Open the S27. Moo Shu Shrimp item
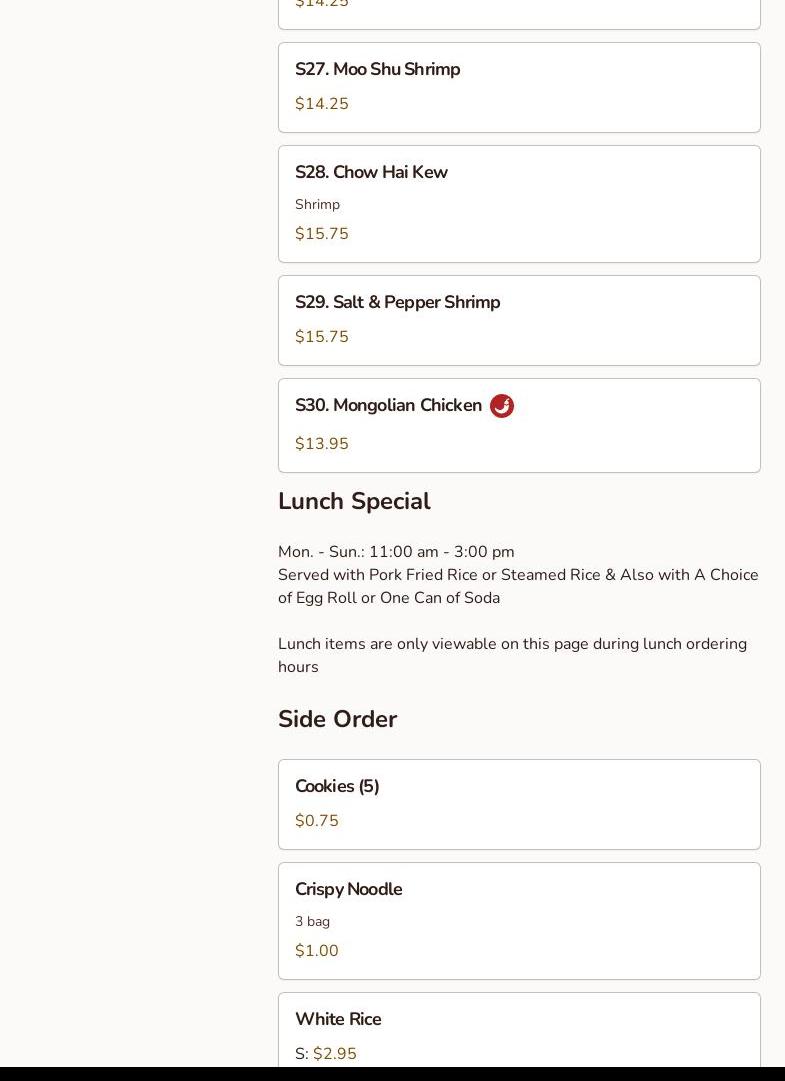Viewport: 785px width, 1081px height. coord(377,69)
